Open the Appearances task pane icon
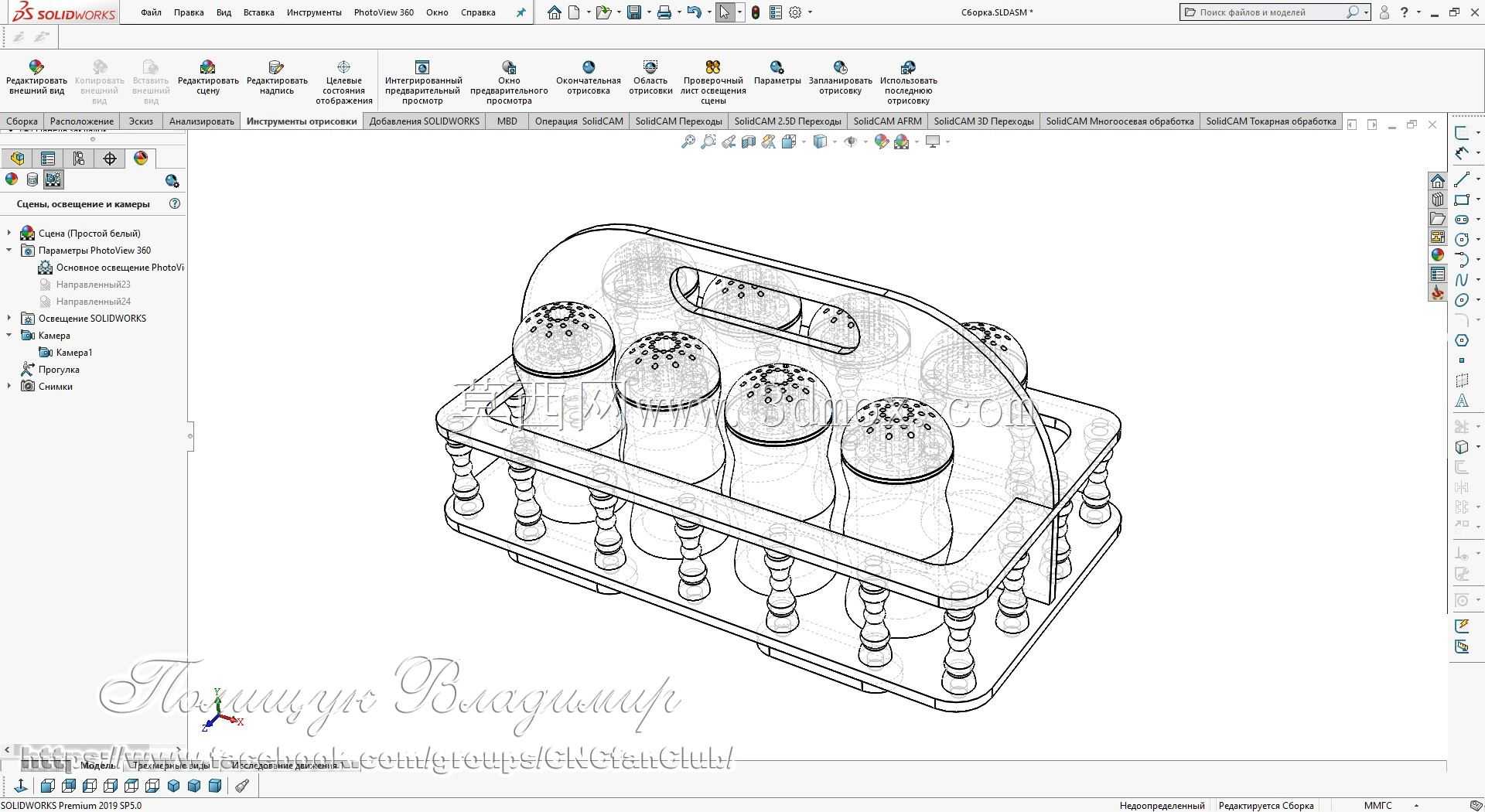The image size is (1485, 812). coord(1438,254)
